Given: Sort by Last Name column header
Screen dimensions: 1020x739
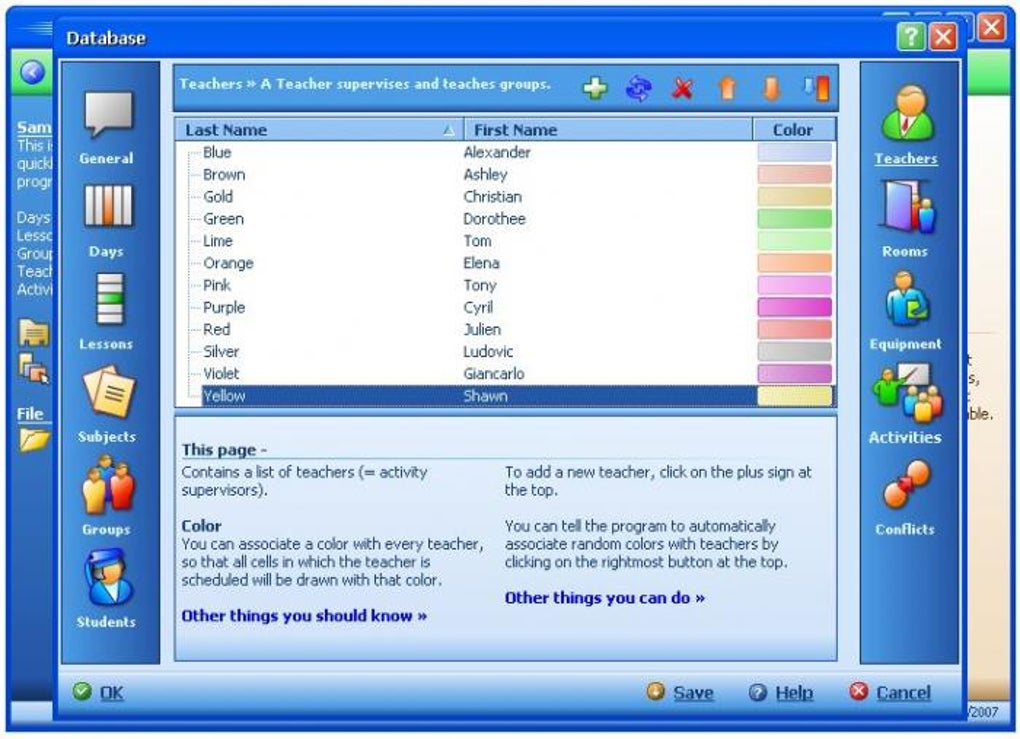Looking at the screenshot, I should [319, 129].
